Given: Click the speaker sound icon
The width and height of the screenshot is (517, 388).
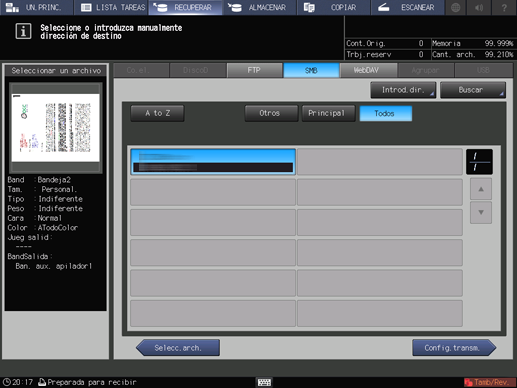Looking at the screenshot, I should coord(479,7).
